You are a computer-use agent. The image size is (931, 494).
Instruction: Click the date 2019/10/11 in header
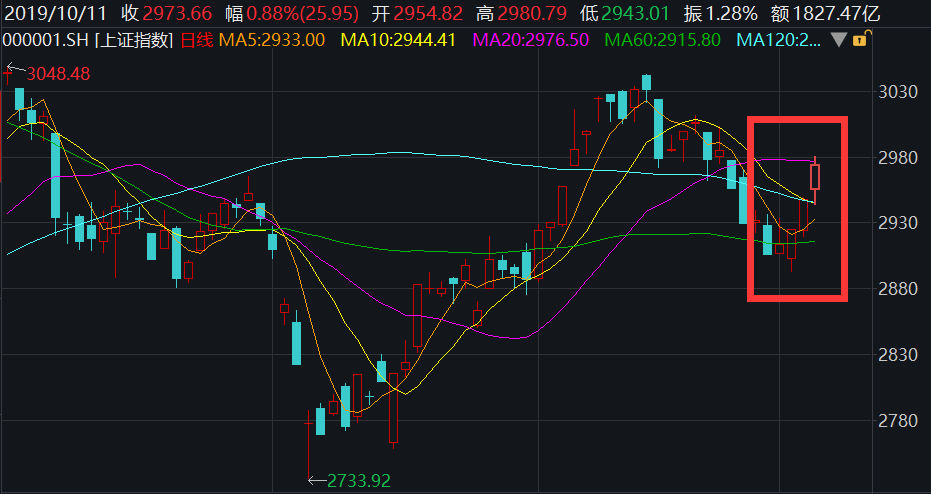(x=57, y=13)
